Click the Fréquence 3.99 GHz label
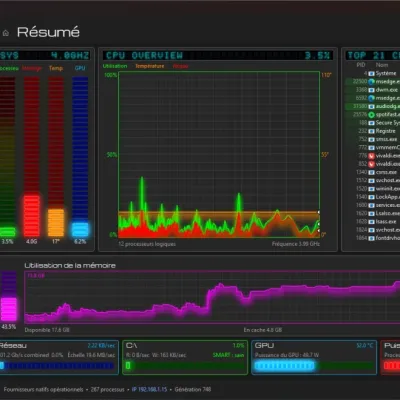 296,244
